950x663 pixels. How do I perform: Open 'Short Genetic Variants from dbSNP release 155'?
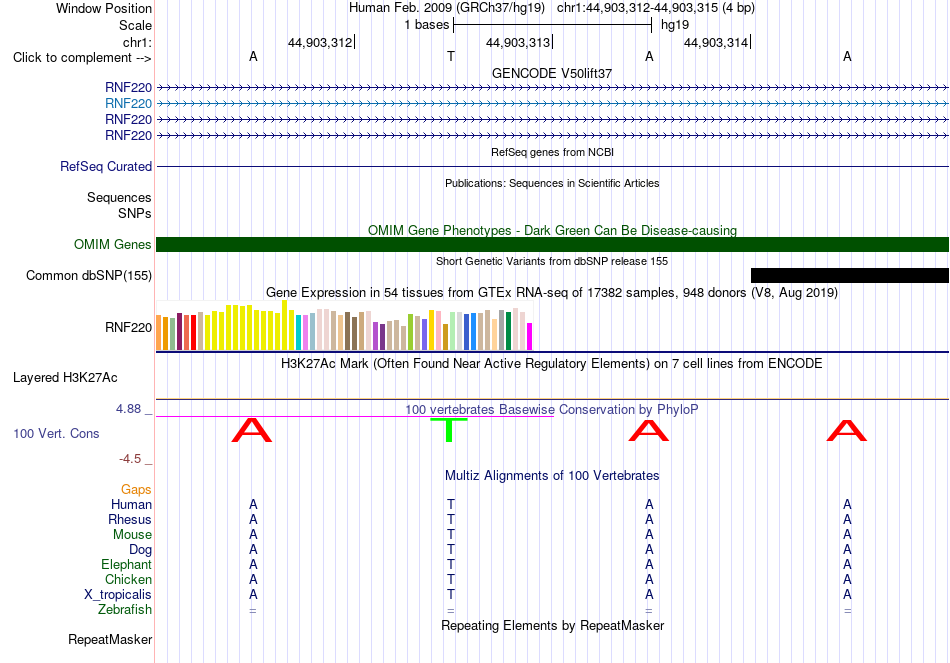click(x=552, y=261)
